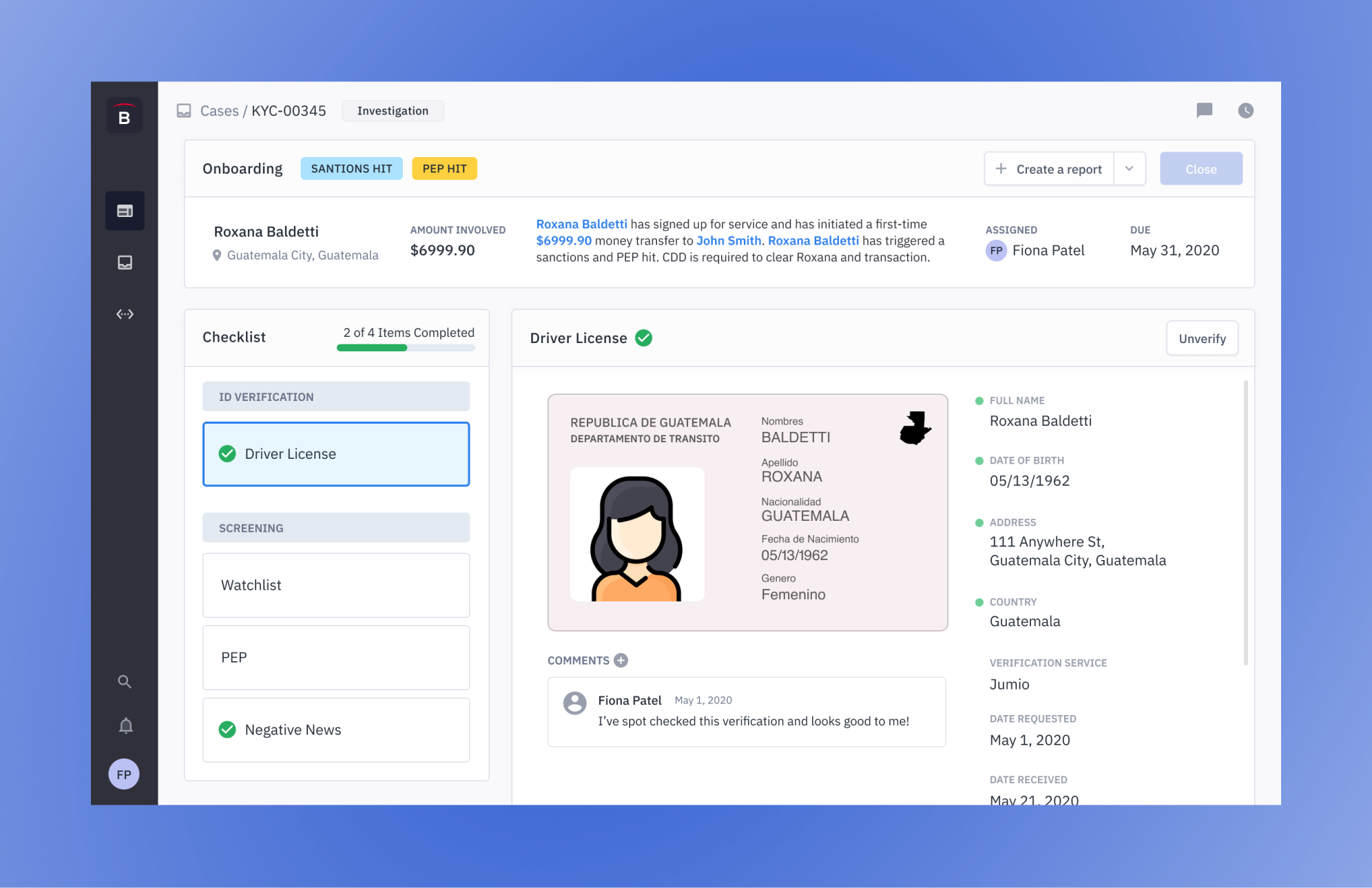The width and height of the screenshot is (1372, 888).
Task: Open the PEP screening item
Action: [x=336, y=657]
